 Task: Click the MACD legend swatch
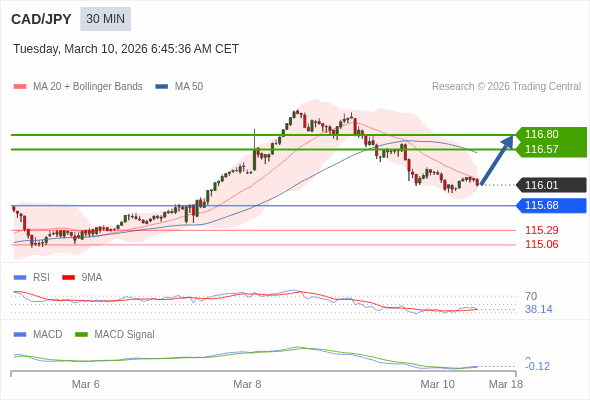[20, 335]
